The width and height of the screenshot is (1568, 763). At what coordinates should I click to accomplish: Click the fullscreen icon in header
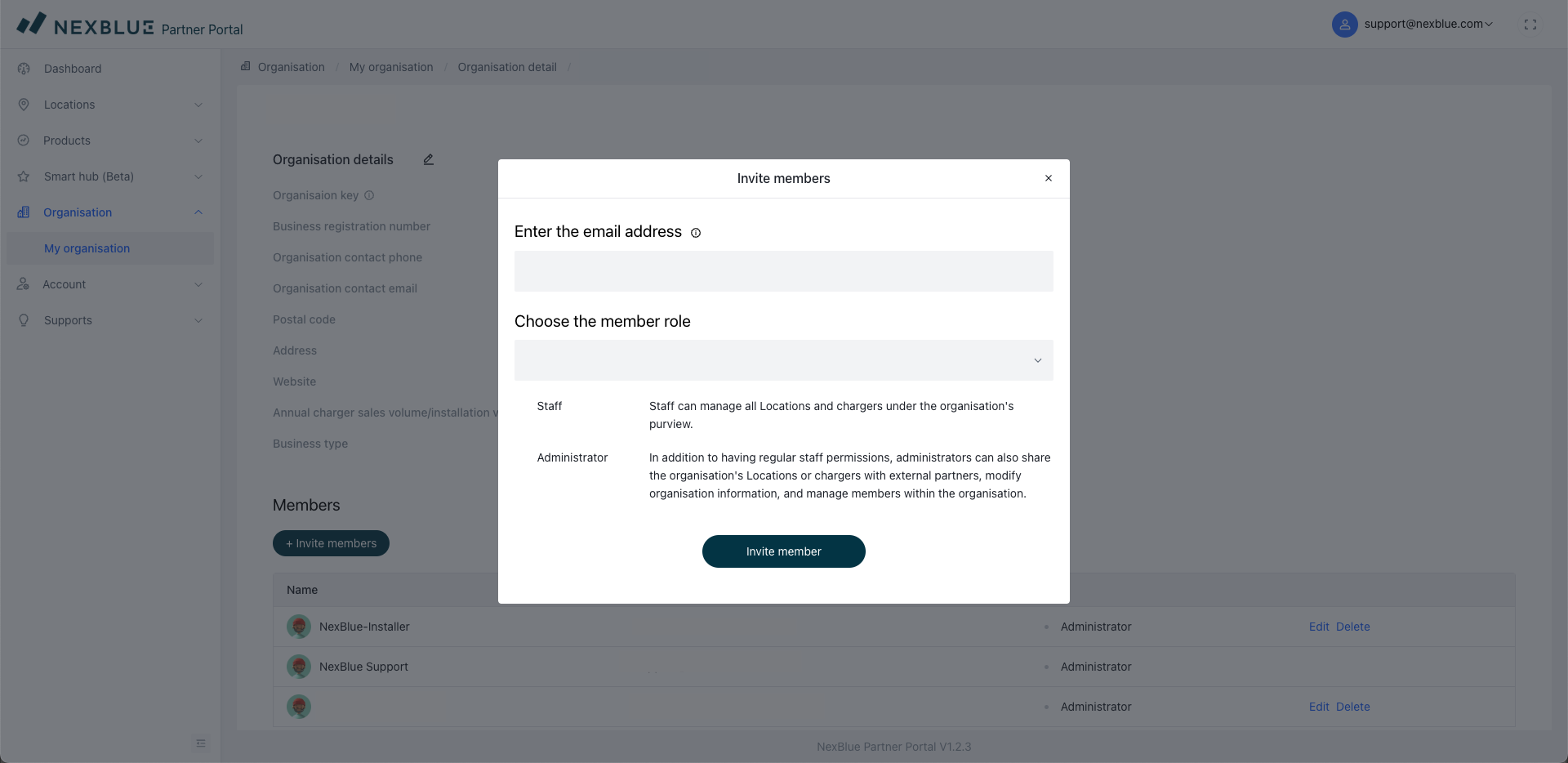pos(1530,25)
